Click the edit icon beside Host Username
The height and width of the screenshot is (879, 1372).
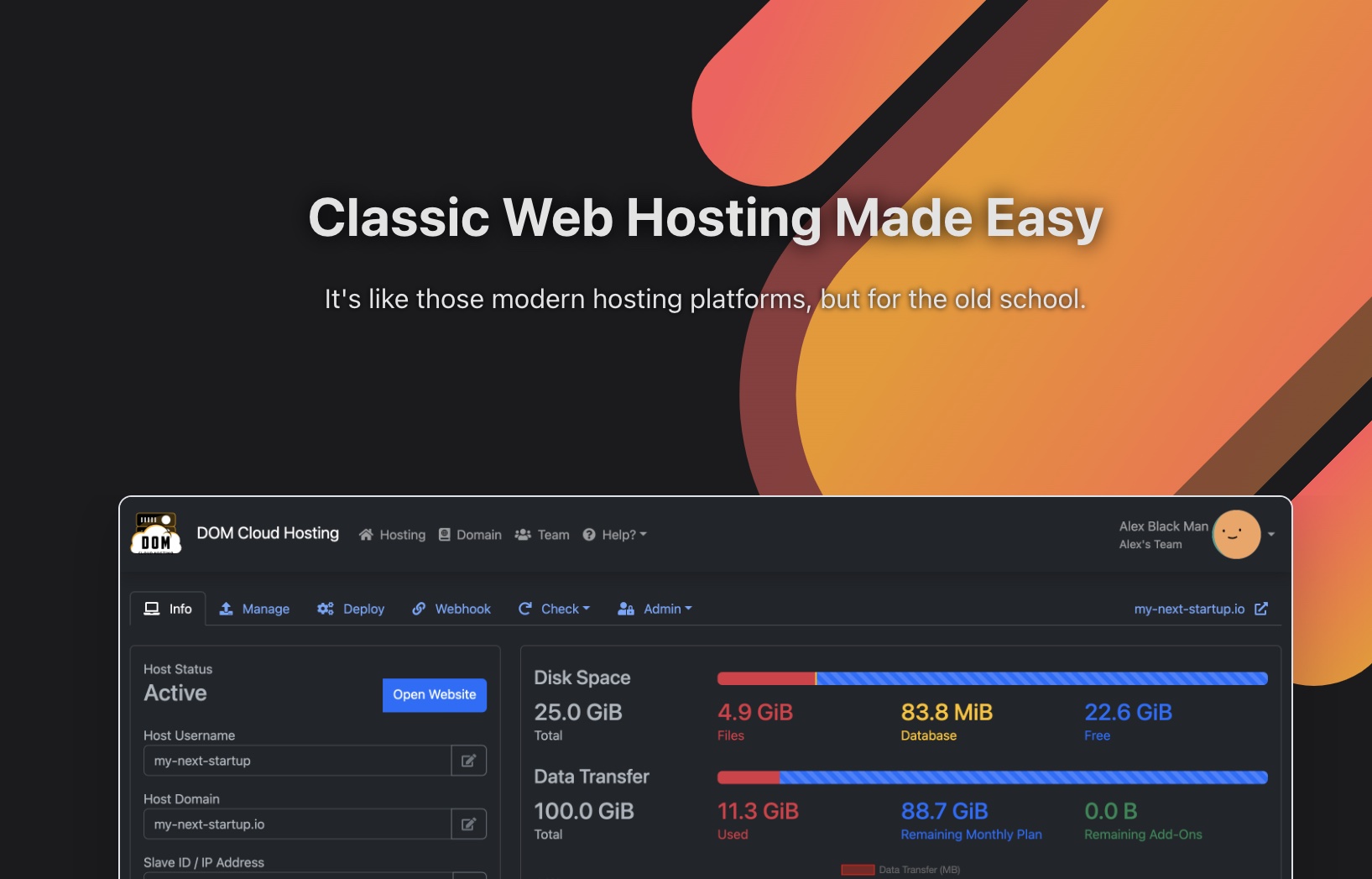468,761
